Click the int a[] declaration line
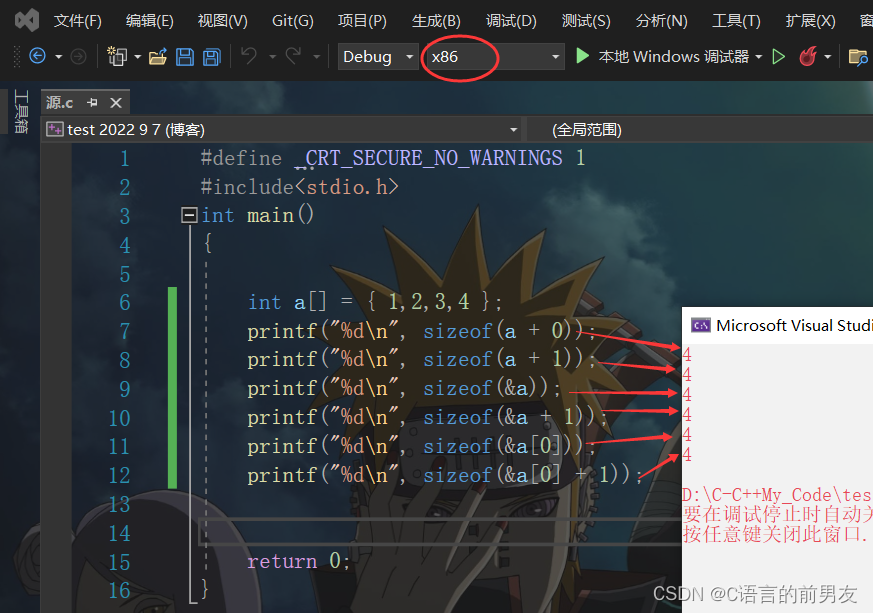This screenshot has height=613, width=873. [375, 302]
